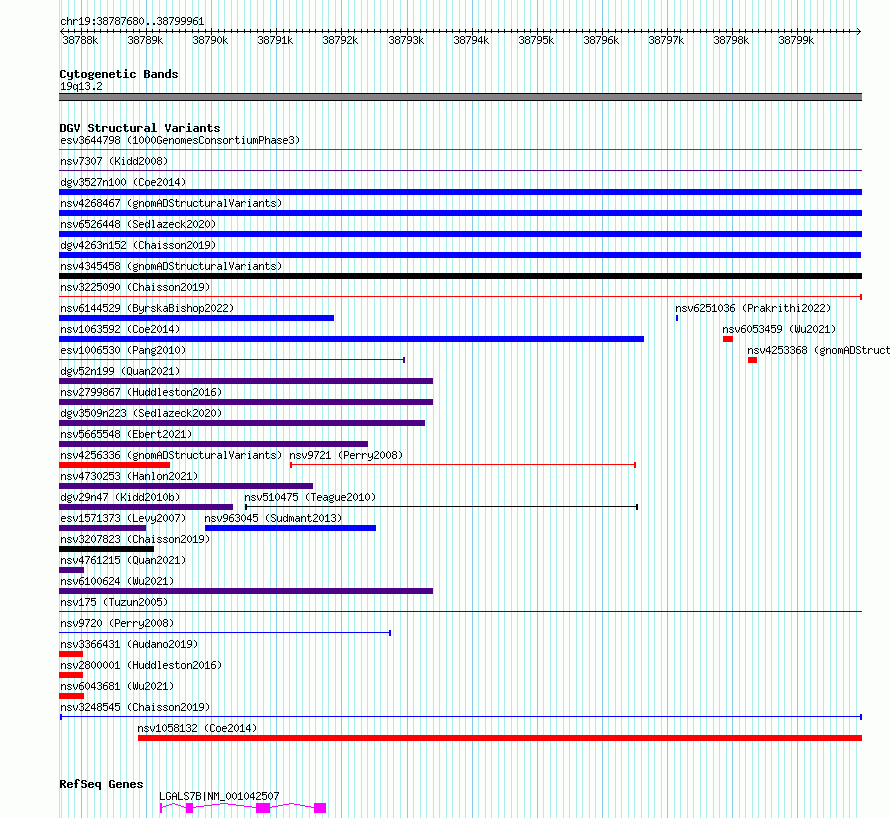Click the DGV Structural Variants track heading
This screenshot has width=890, height=818.
[x=140, y=128]
